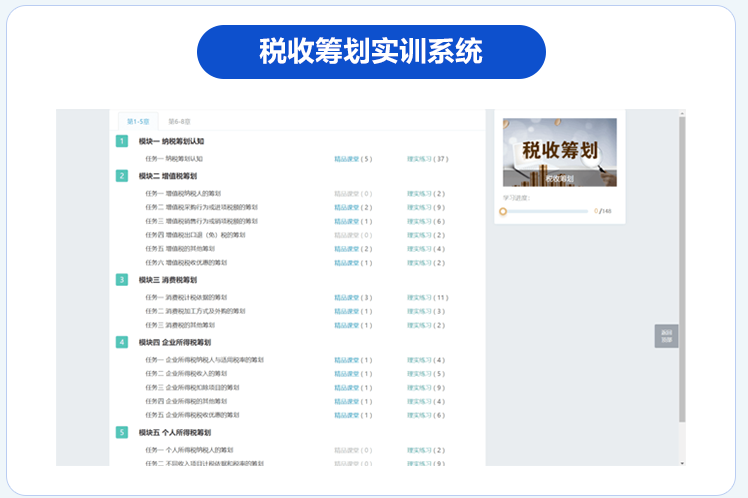Open 理实练习 (4) for 增值税的其他筹划
This screenshot has height=498, width=748.
426,249
